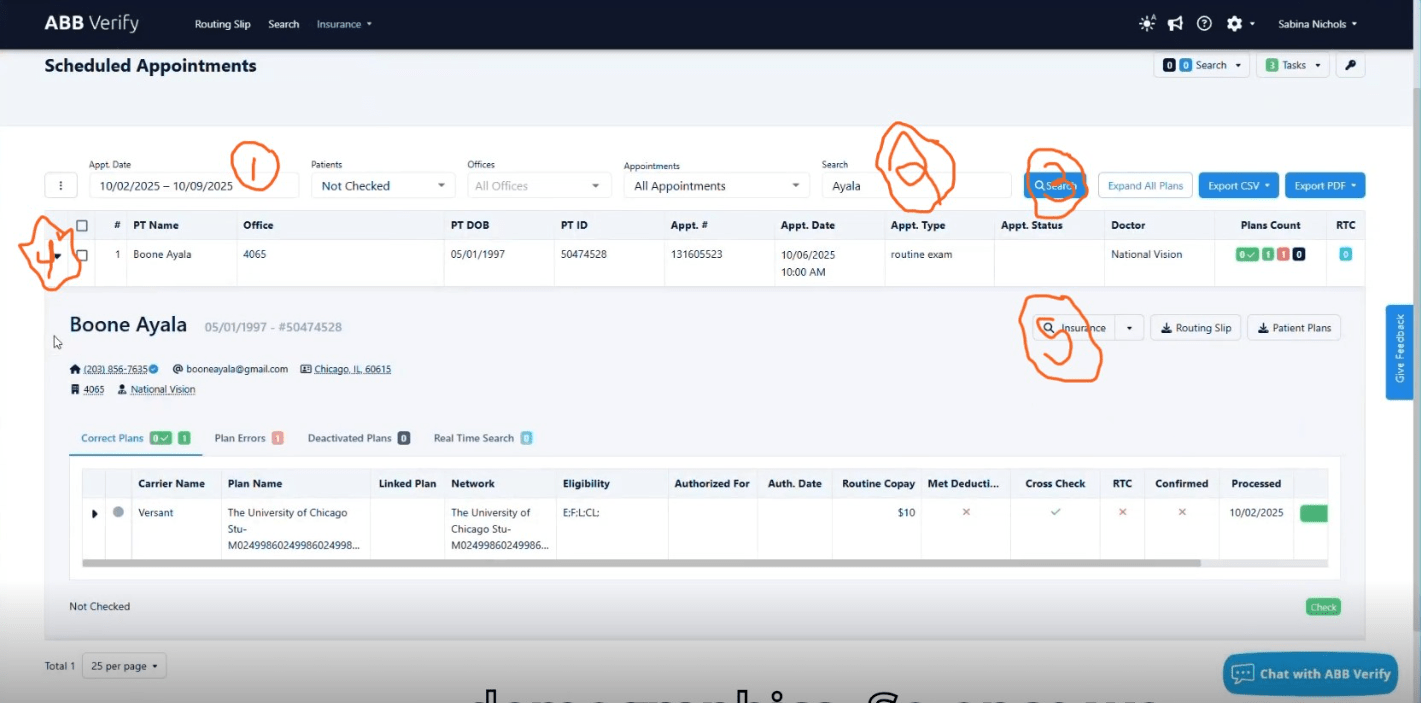Download Patient Plans
The image size is (1421, 703).
[1294, 328]
